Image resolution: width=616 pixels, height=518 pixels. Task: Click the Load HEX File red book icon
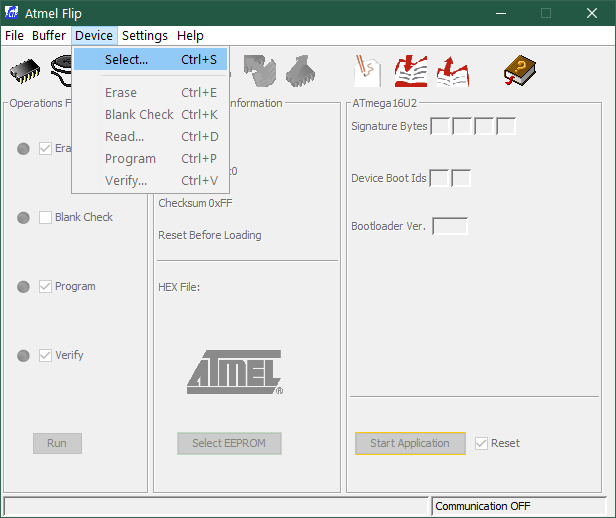(411, 71)
